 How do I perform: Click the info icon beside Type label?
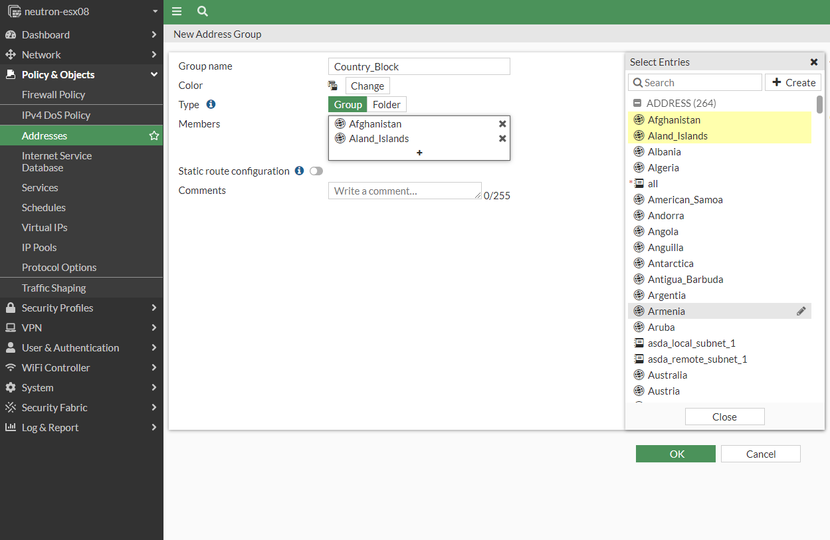pyautogui.click(x=211, y=104)
